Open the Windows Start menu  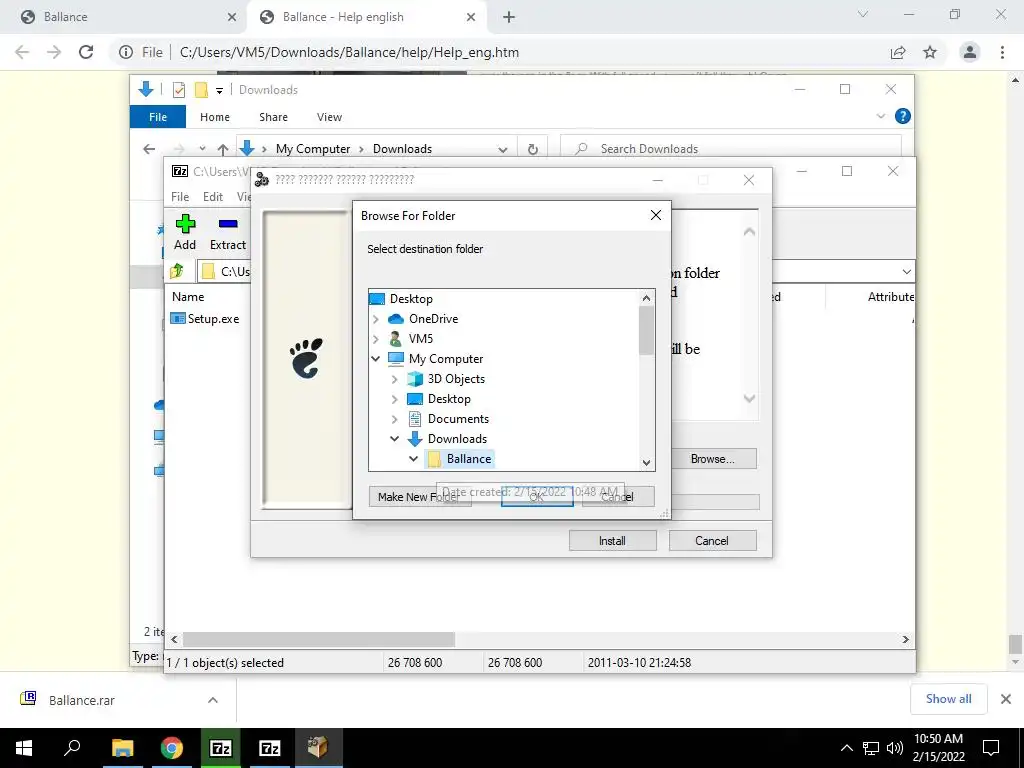(24, 748)
